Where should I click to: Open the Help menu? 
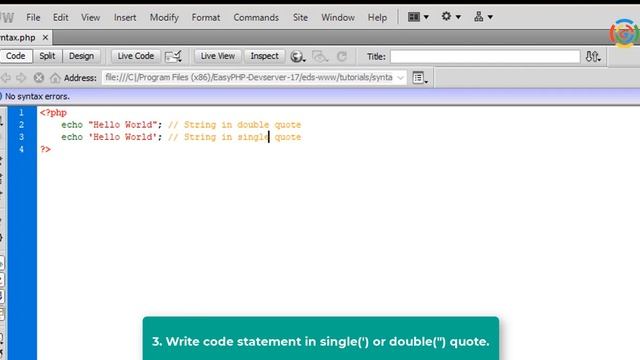pos(377,18)
